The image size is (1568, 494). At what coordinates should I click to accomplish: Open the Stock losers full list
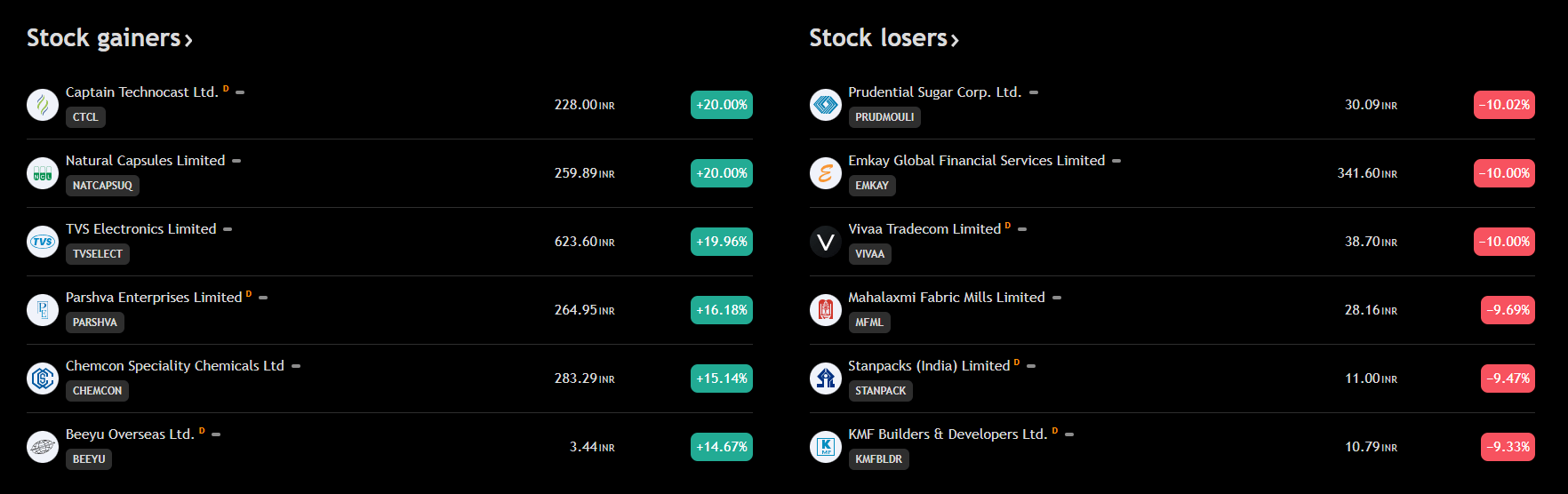(x=884, y=38)
